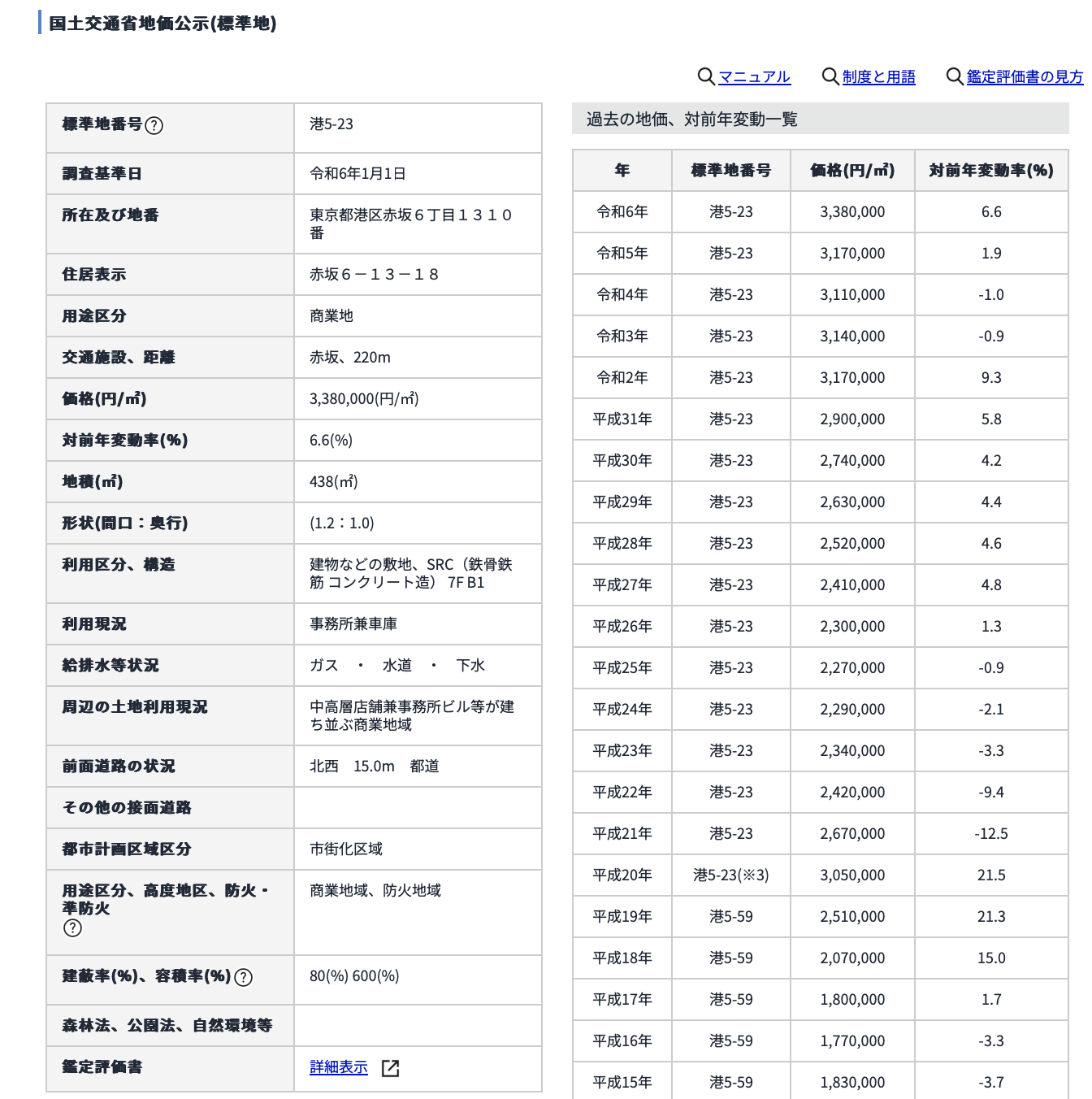Click the 赤坂、220m station distance value
This screenshot has height=1099, width=1092.
pyautogui.click(x=350, y=358)
